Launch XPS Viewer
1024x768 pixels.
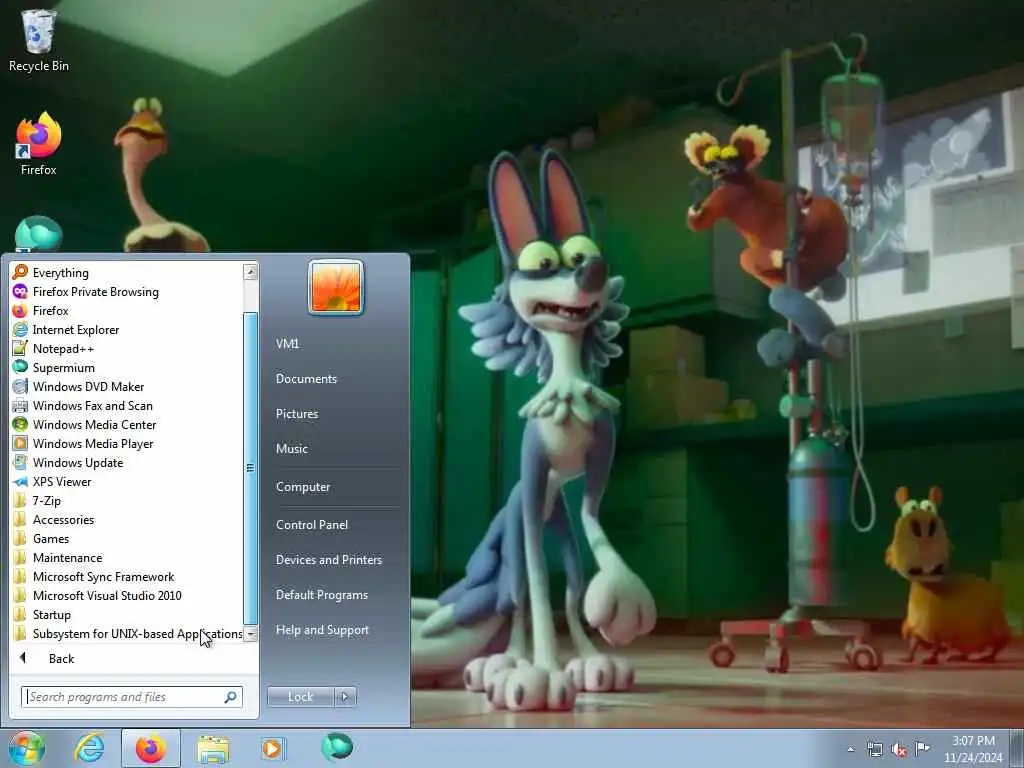62,481
